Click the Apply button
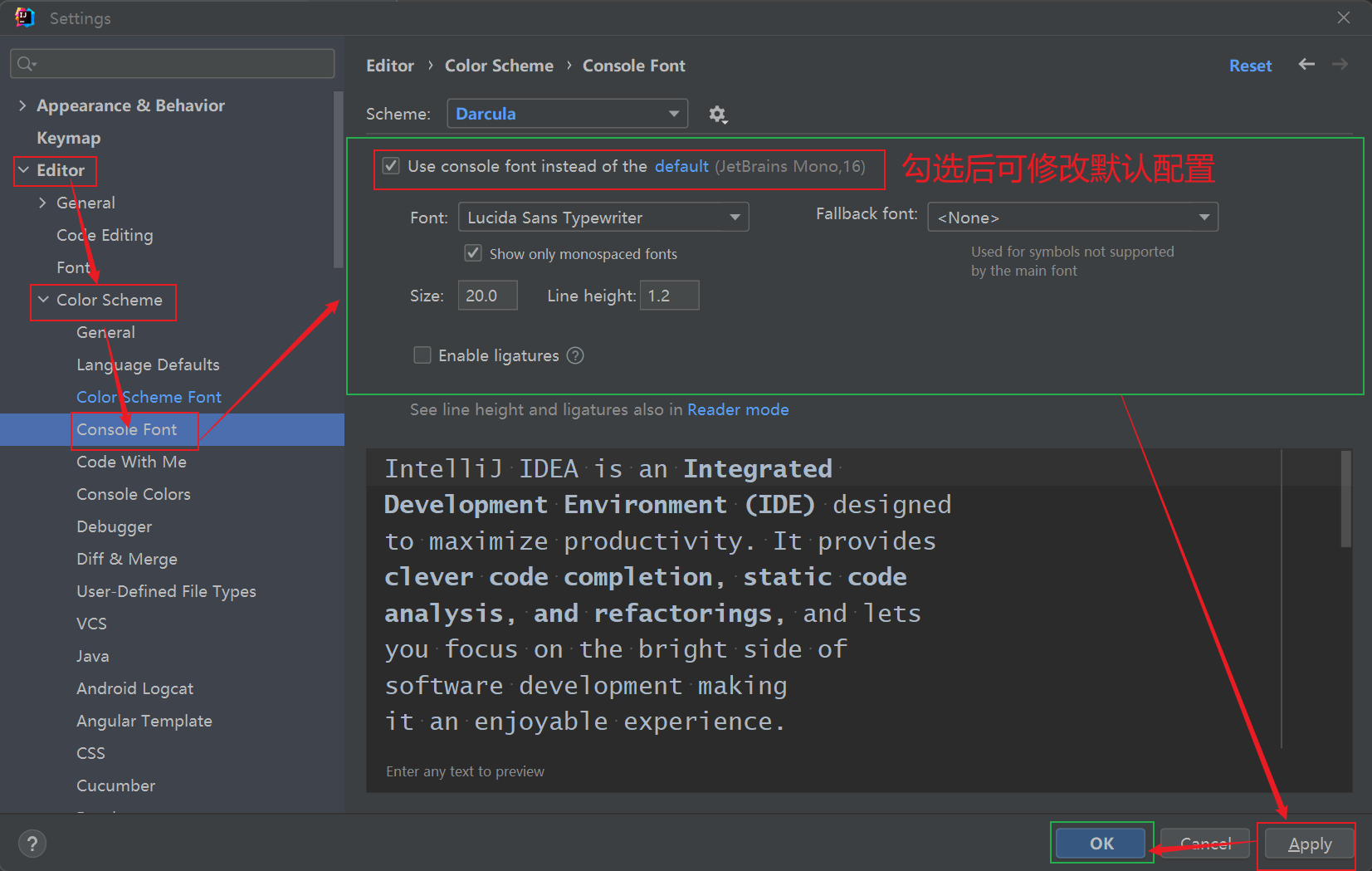This screenshot has height=871, width=1372. click(1310, 844)
